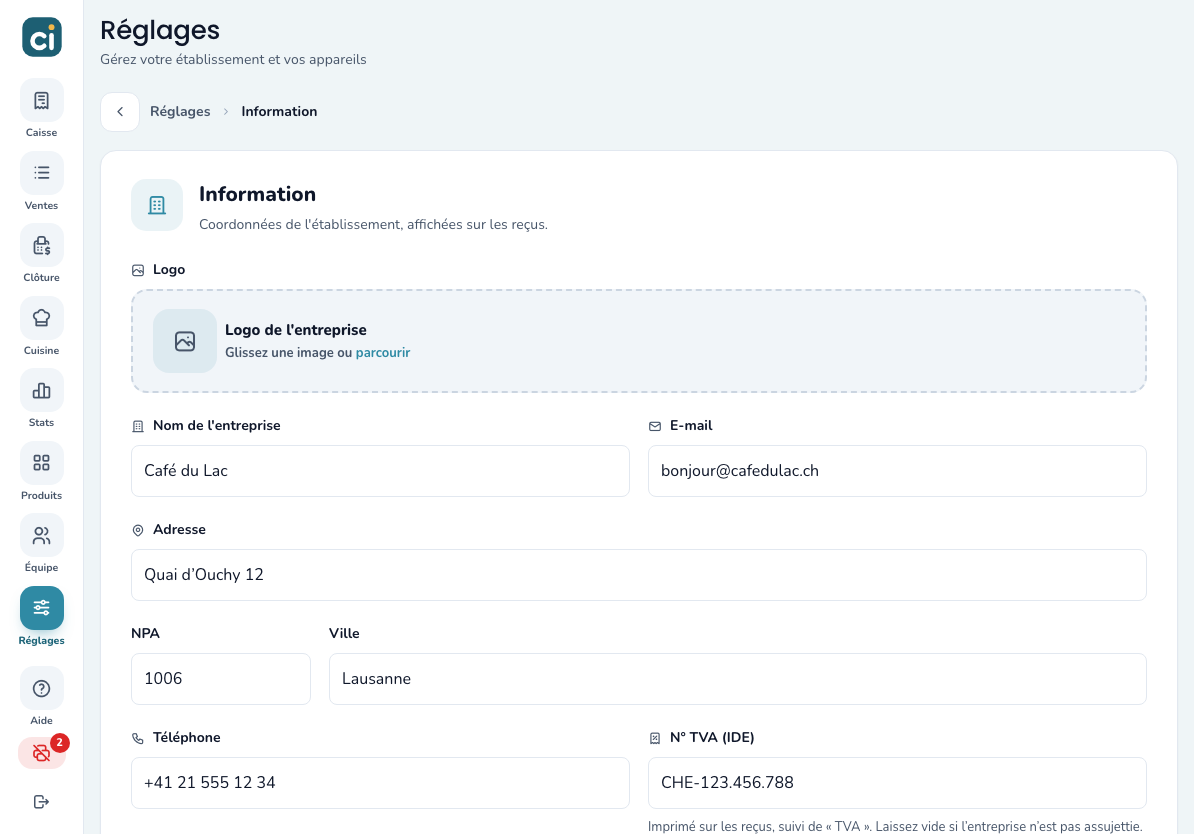Click the Information breadcrumb item

click(279, 111)
